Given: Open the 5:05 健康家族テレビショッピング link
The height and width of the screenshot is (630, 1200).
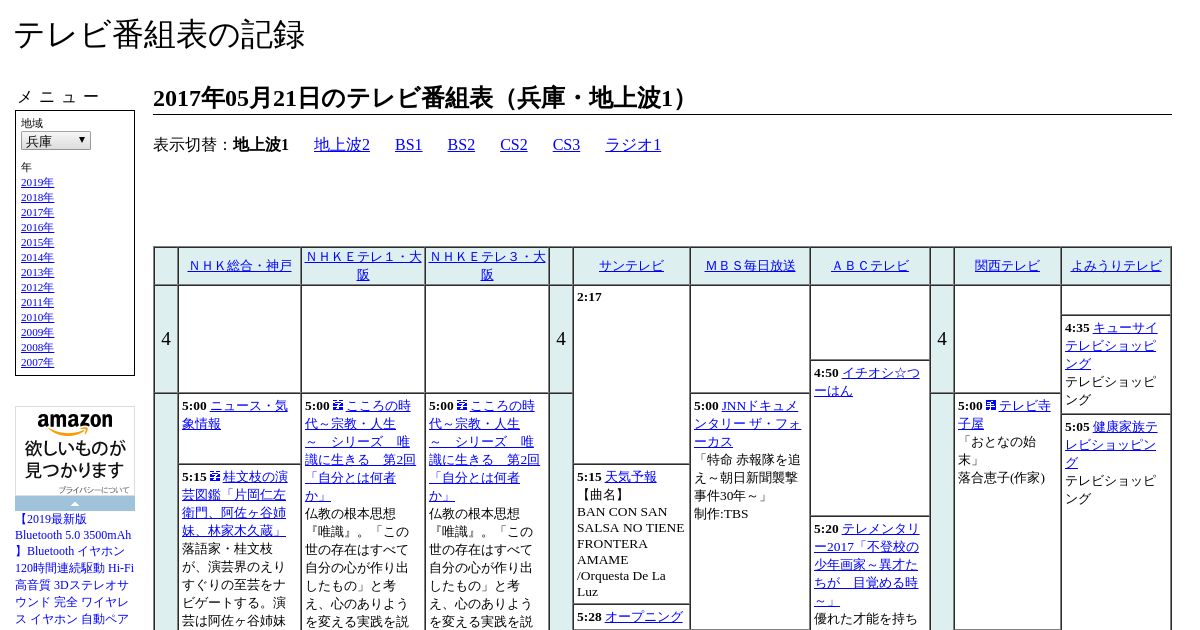Looking at the screenshot, I should [1111, 445].
